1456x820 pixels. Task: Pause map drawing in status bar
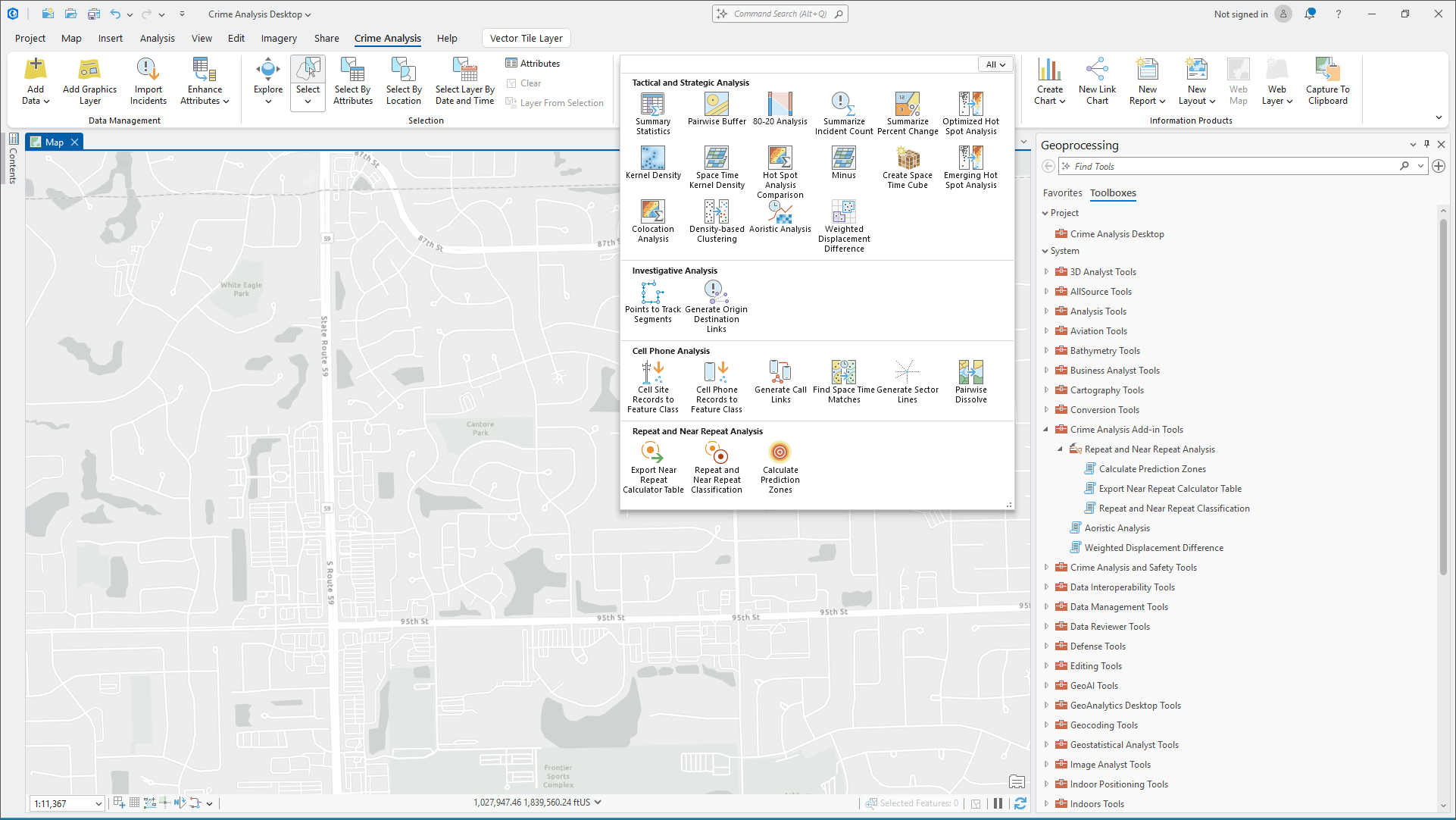click(x=998, y=803)
